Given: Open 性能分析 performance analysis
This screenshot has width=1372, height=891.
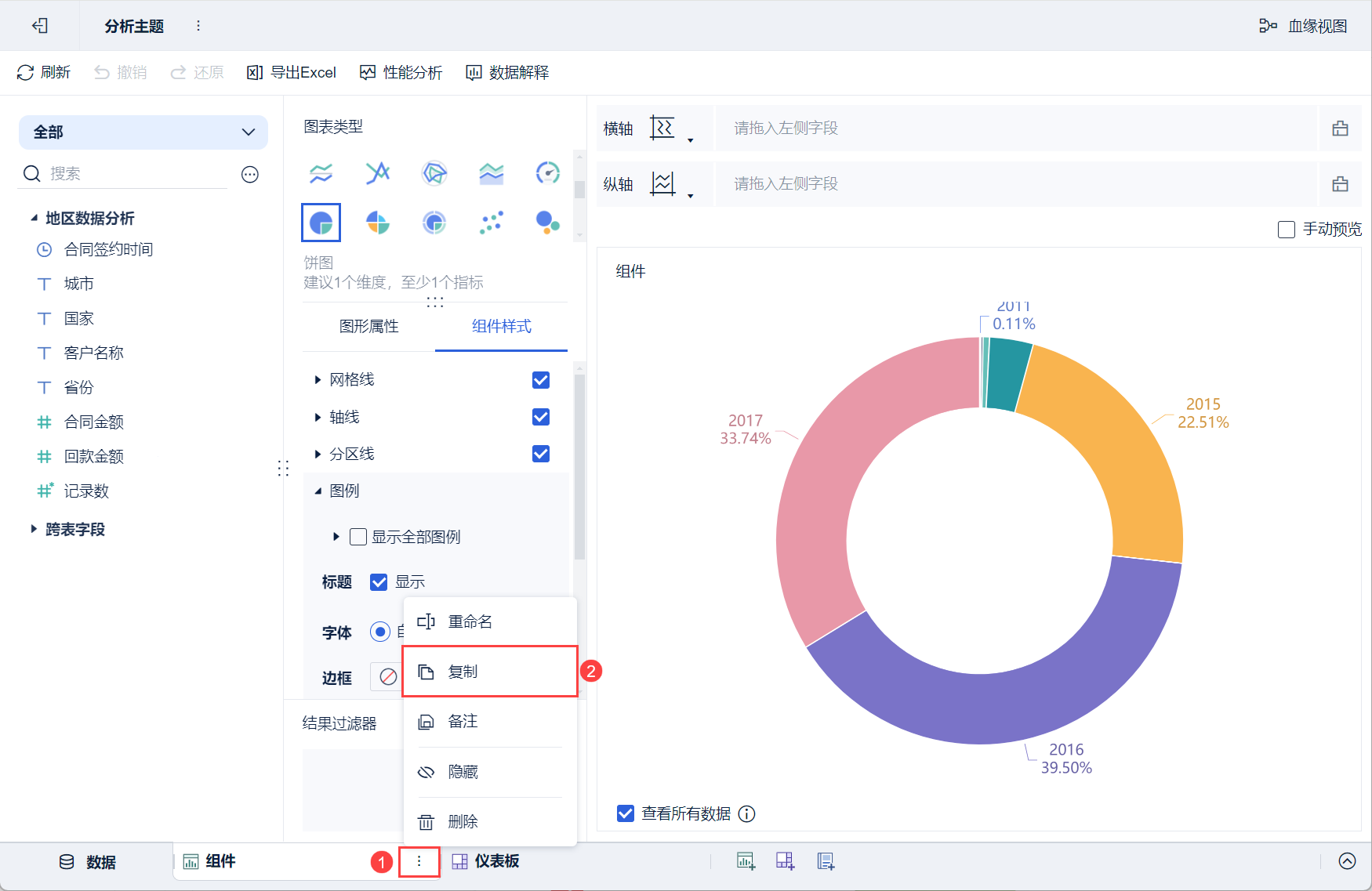Looking at the screenshot, I should pyautogui.click(x=401, y=72).
